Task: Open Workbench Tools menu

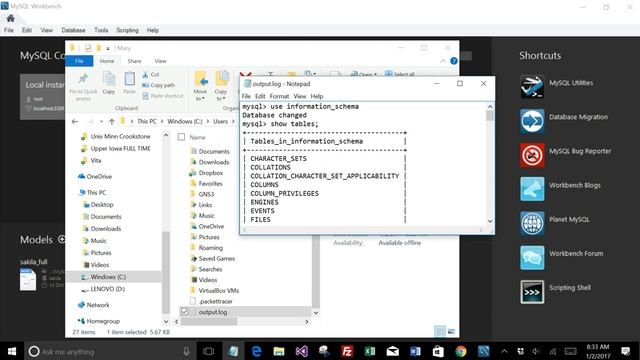Action: click(101, 30)
